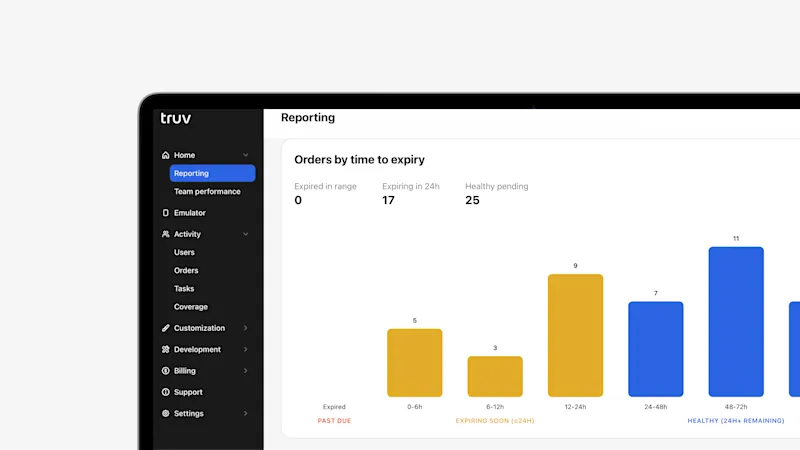Open the Coverage page
This screenshot has height=450, width=800.
tap(191, 307)
